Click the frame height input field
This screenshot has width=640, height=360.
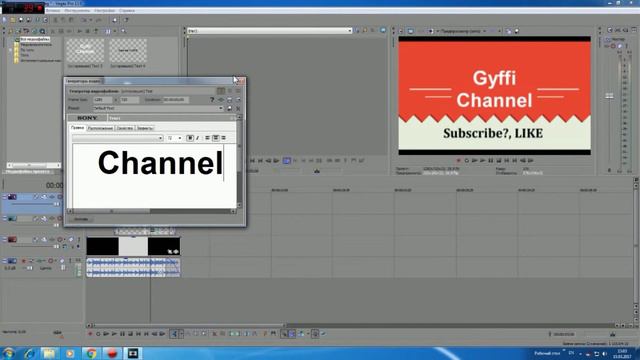(x=129, y=100)
